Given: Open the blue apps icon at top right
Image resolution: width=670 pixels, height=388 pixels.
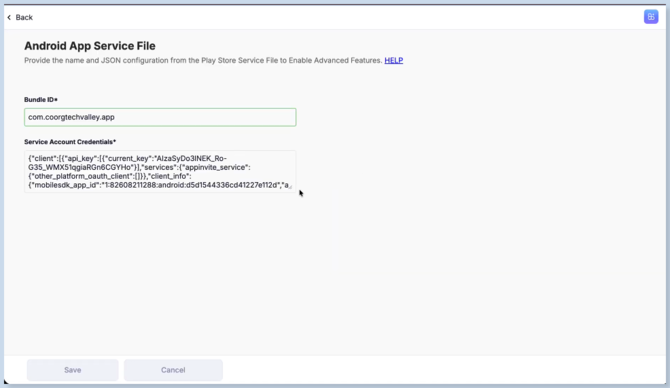Looking at the screenshot, I should click(651, 17).
